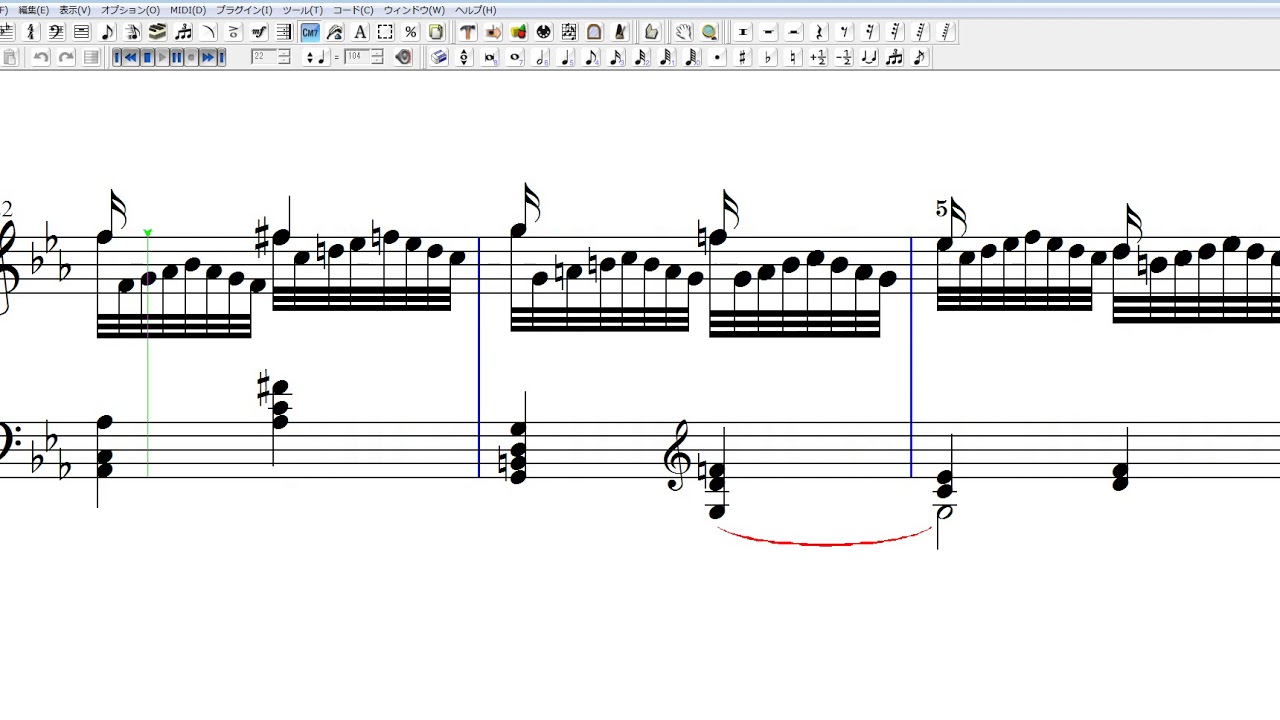1280x720 pixels.
Task: Select the whole note duration
Action: click(516, 57)
